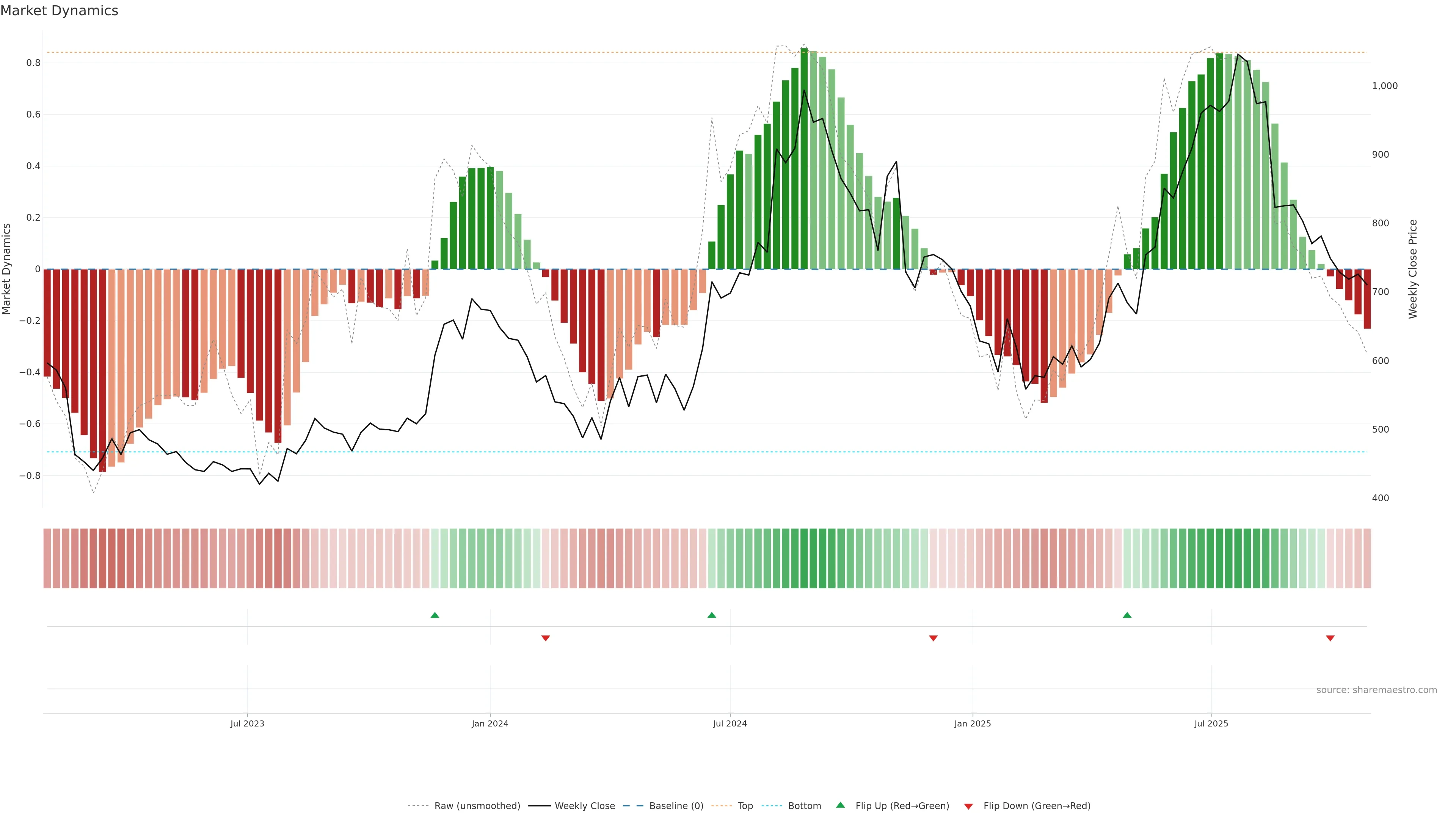Click the flip-up triangle near Jul 2024
Image resolution: width=1456 pixels, height=819 pixels.
pyautogui.click(x=712, y=615)
